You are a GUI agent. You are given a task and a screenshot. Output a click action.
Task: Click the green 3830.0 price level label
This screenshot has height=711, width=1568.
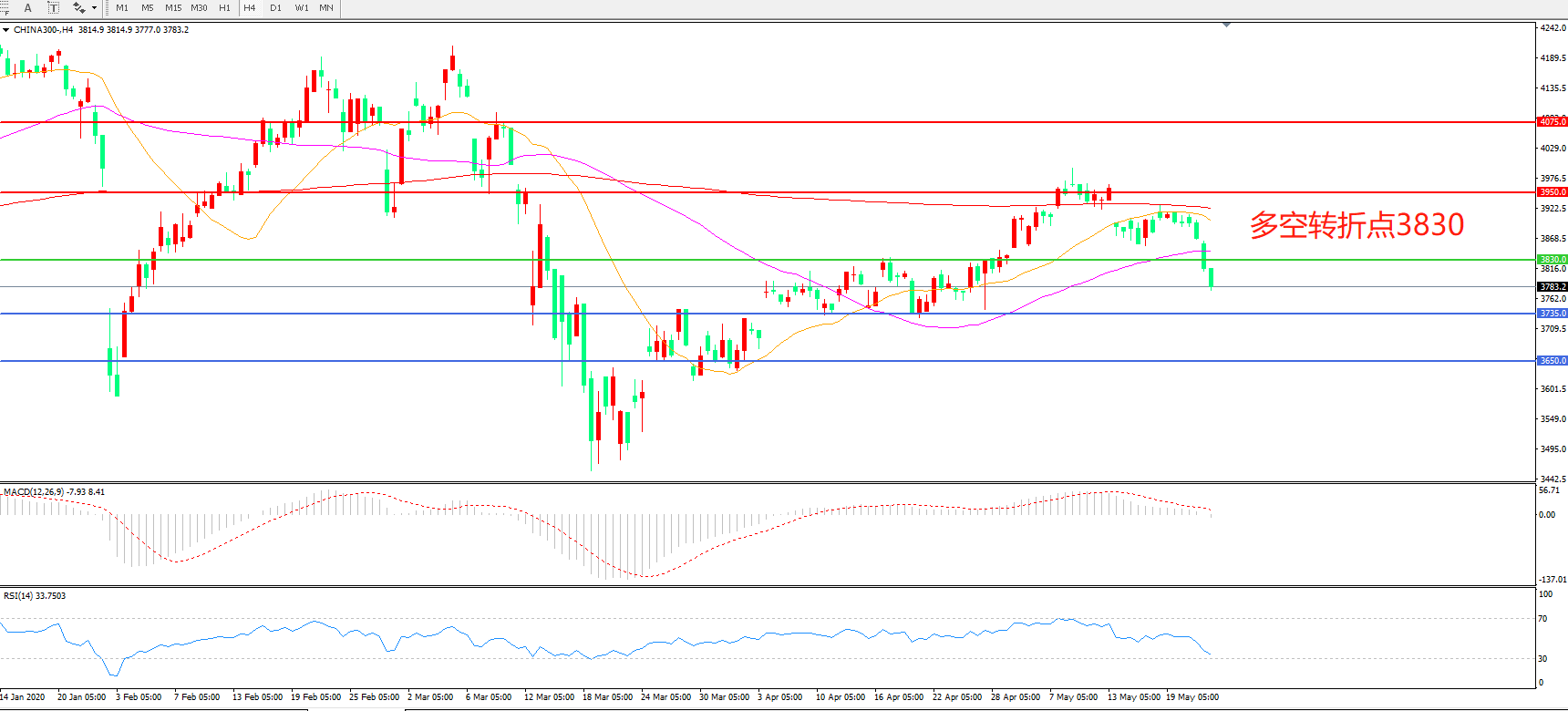(1553, 260)
